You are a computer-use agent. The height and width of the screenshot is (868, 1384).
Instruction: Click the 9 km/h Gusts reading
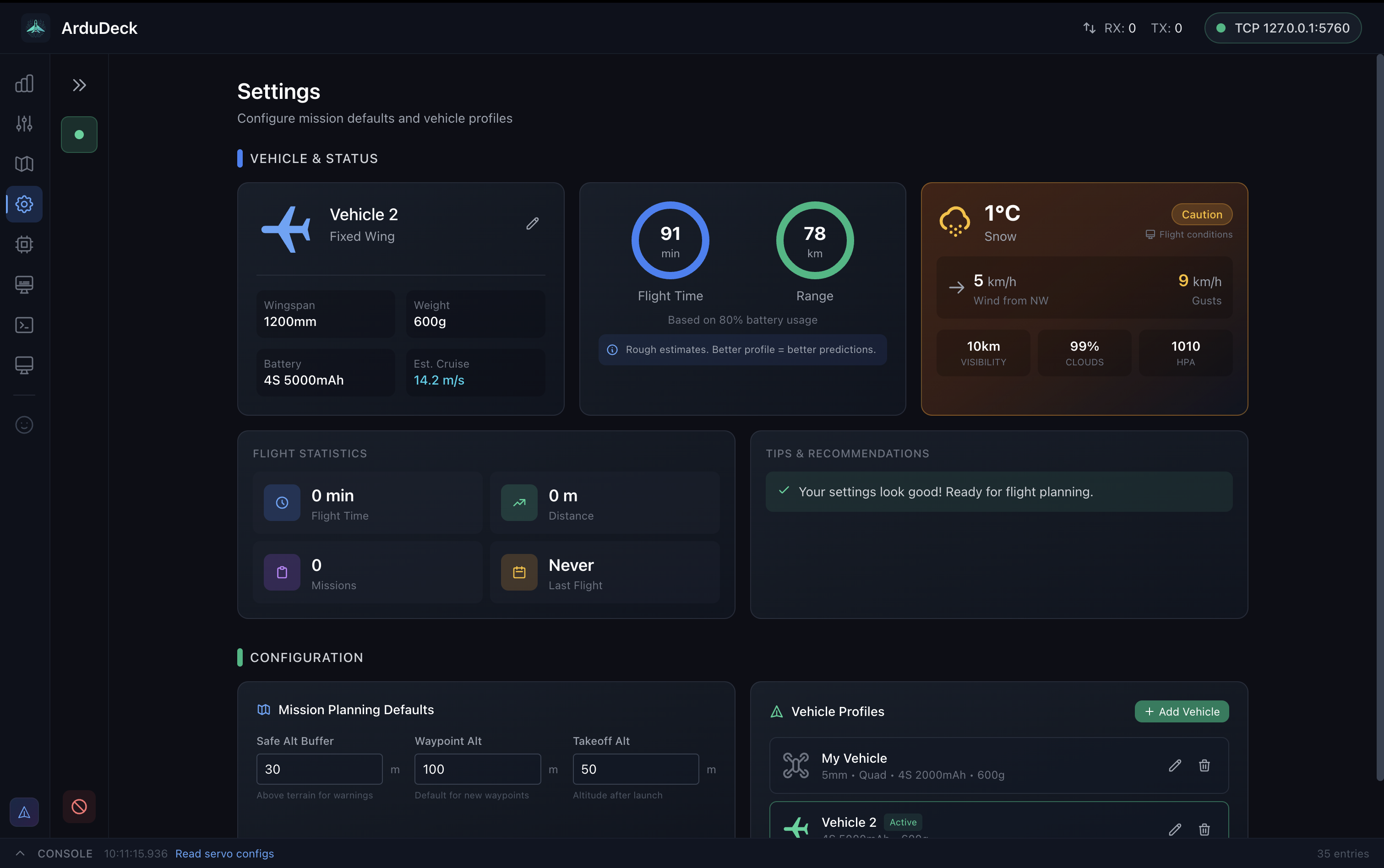coord(1199,289)
